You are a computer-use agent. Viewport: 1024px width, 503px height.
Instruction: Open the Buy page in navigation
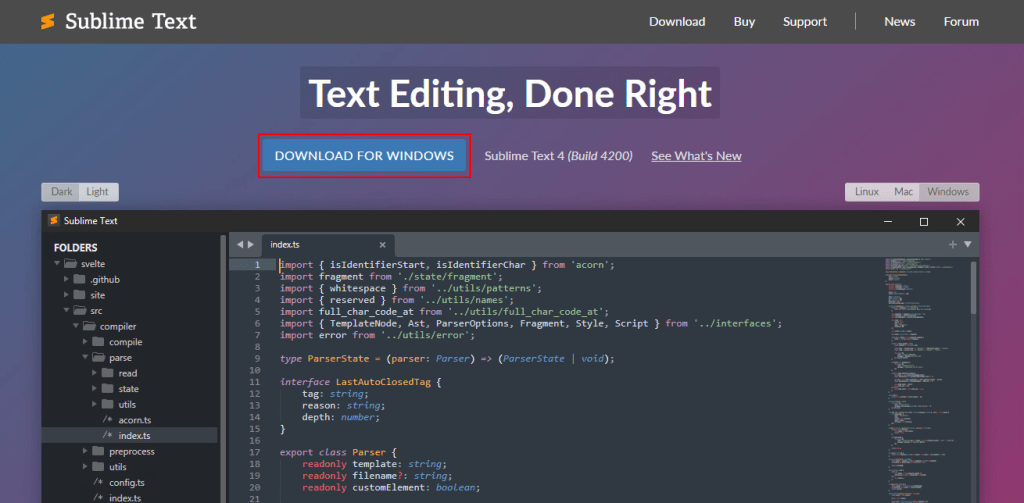[744, 22]
